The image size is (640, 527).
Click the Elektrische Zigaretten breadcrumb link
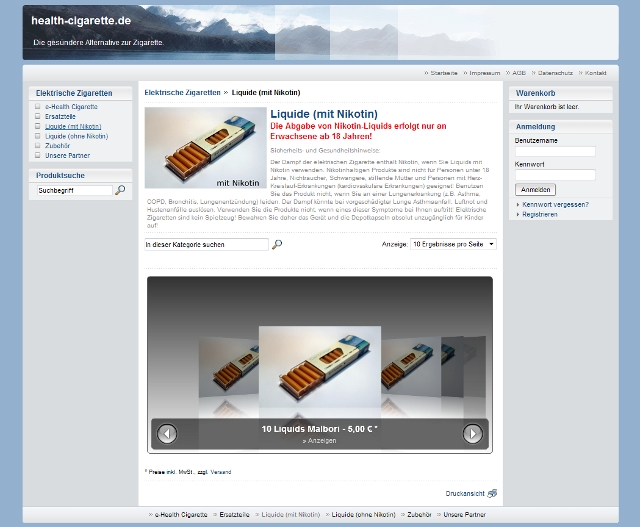tap(182, 92)
